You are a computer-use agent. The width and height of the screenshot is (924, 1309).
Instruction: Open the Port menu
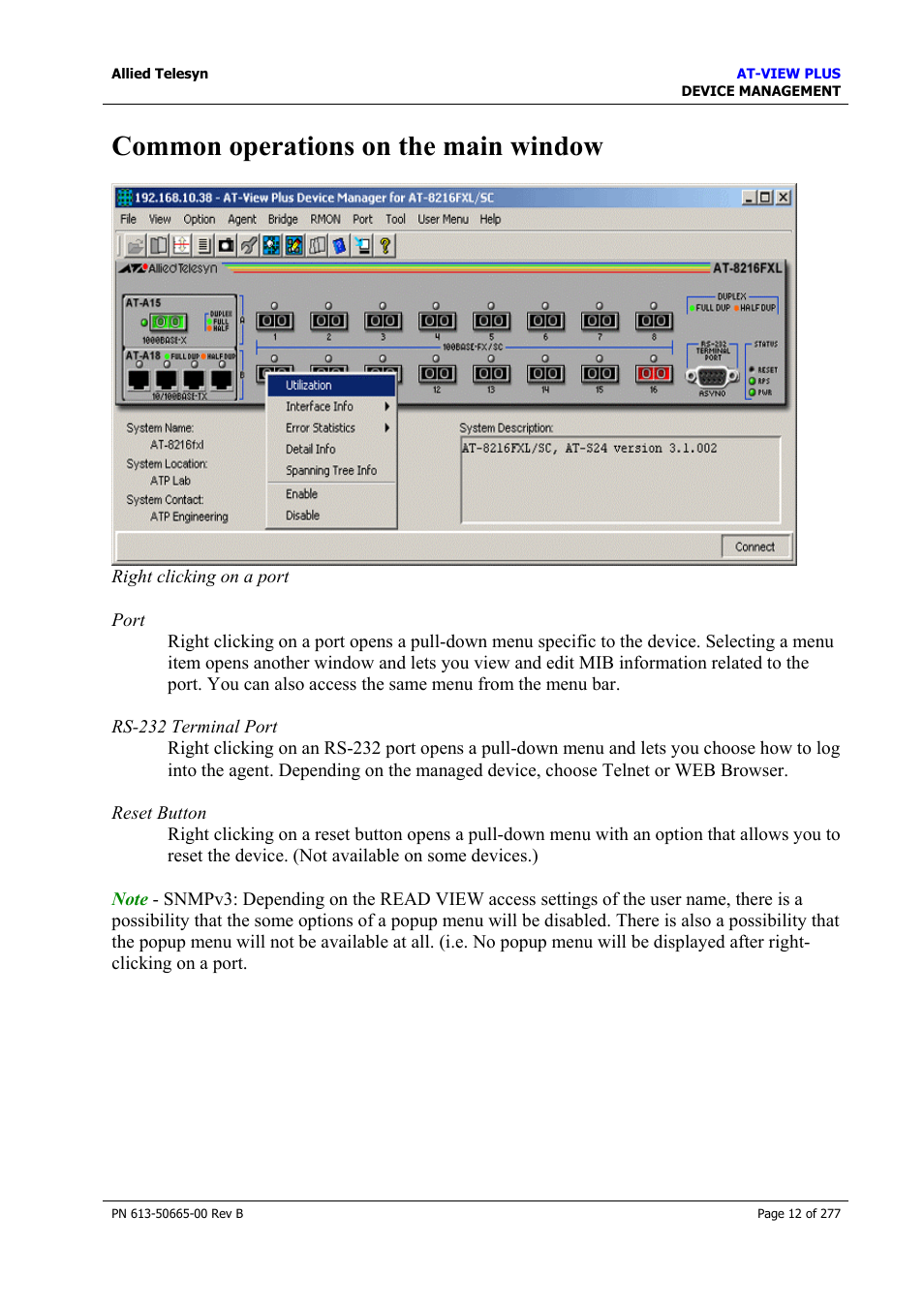362,220
